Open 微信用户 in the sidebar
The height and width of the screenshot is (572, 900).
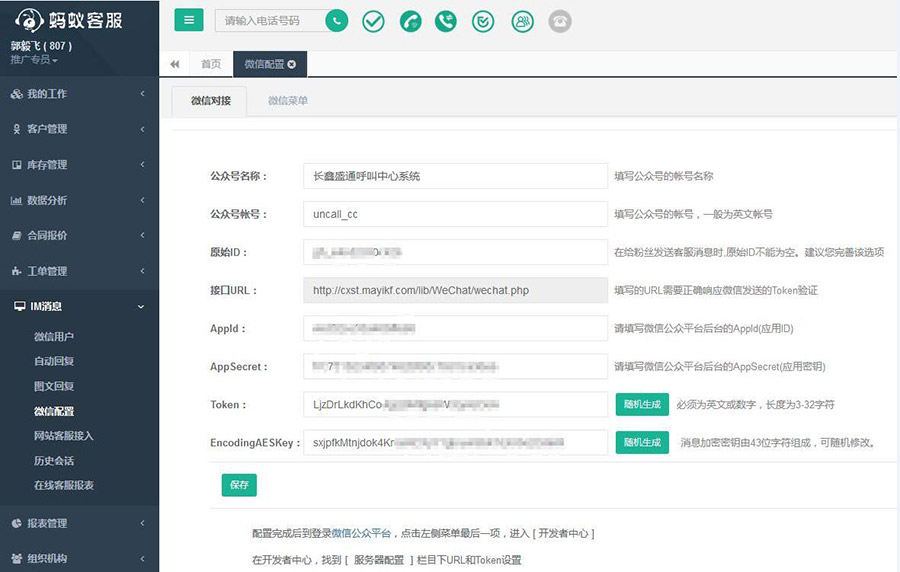[x=53, y=337]
